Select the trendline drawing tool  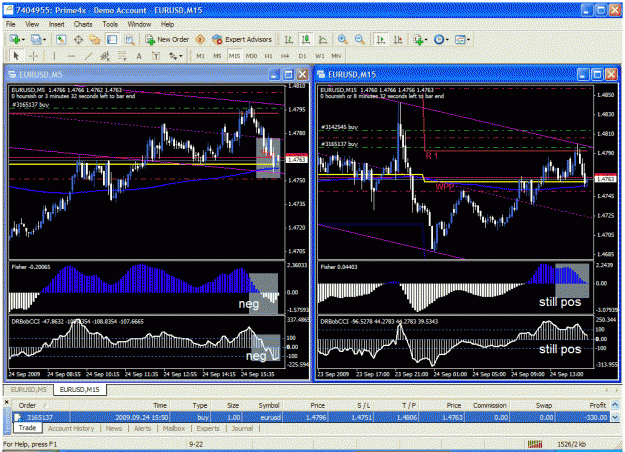coord(88,56)
